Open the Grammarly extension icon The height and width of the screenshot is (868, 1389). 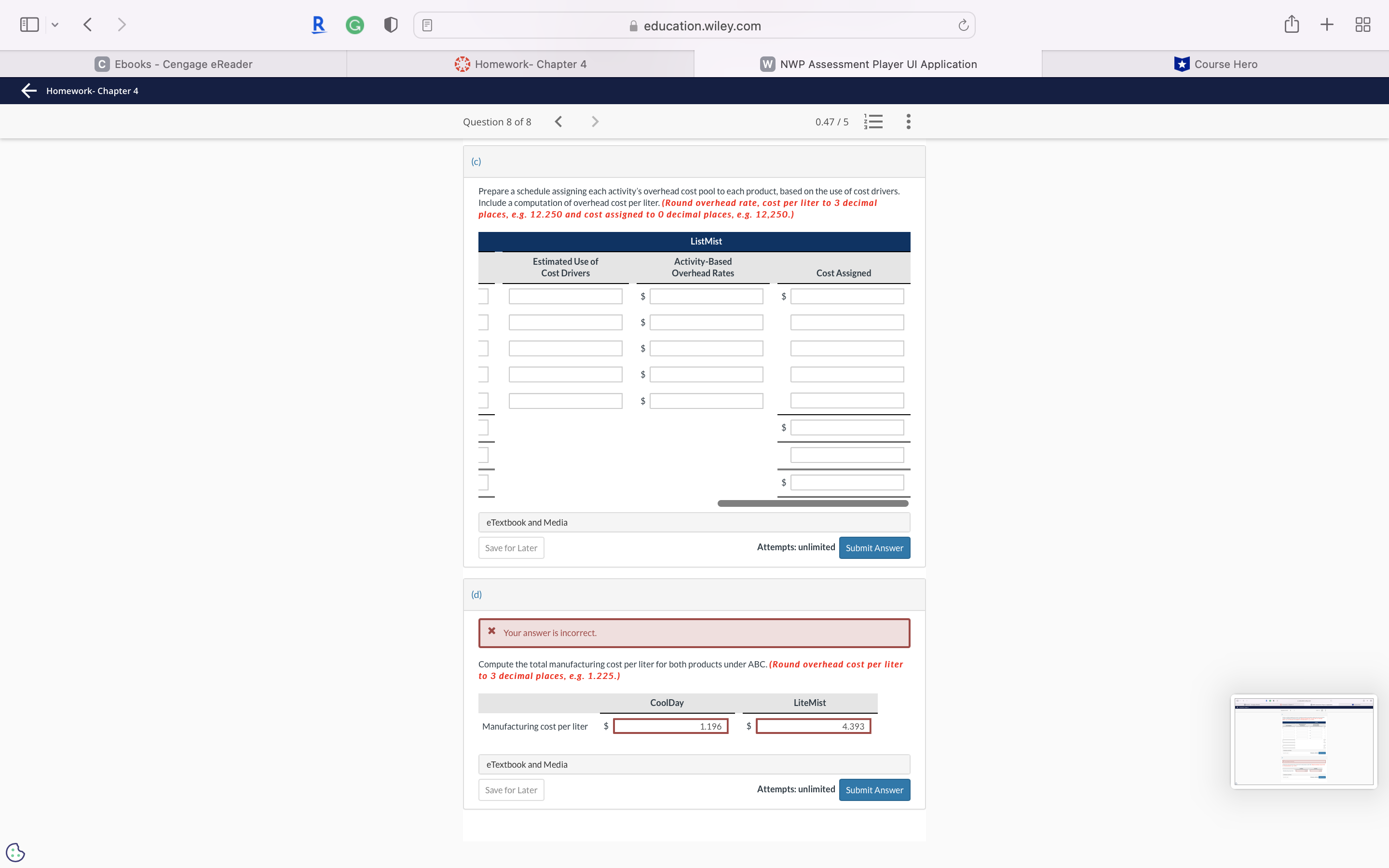[x=354, y=25]
